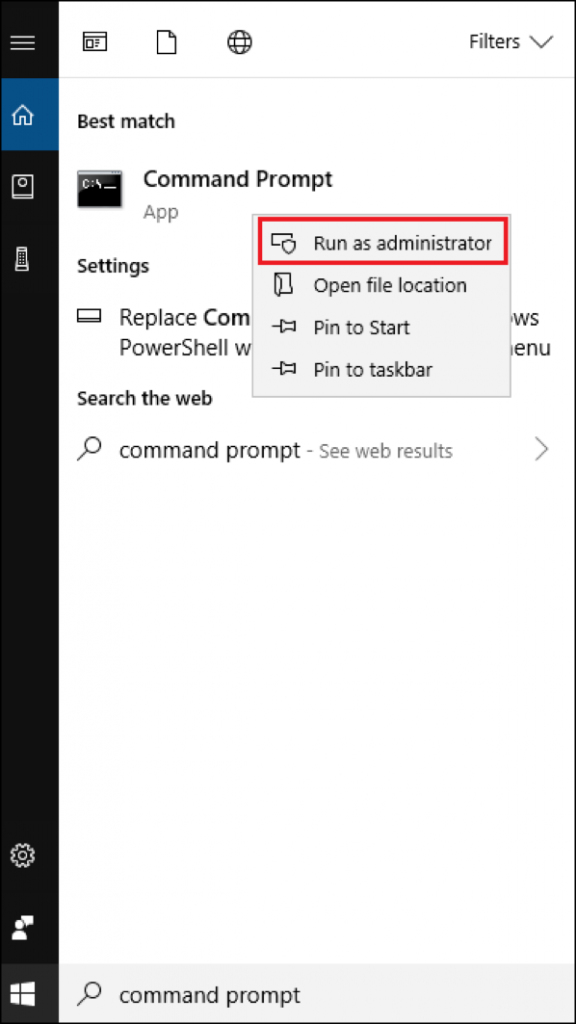
Task: Click the Command Prompt app icon
Action: coord(99,190)
